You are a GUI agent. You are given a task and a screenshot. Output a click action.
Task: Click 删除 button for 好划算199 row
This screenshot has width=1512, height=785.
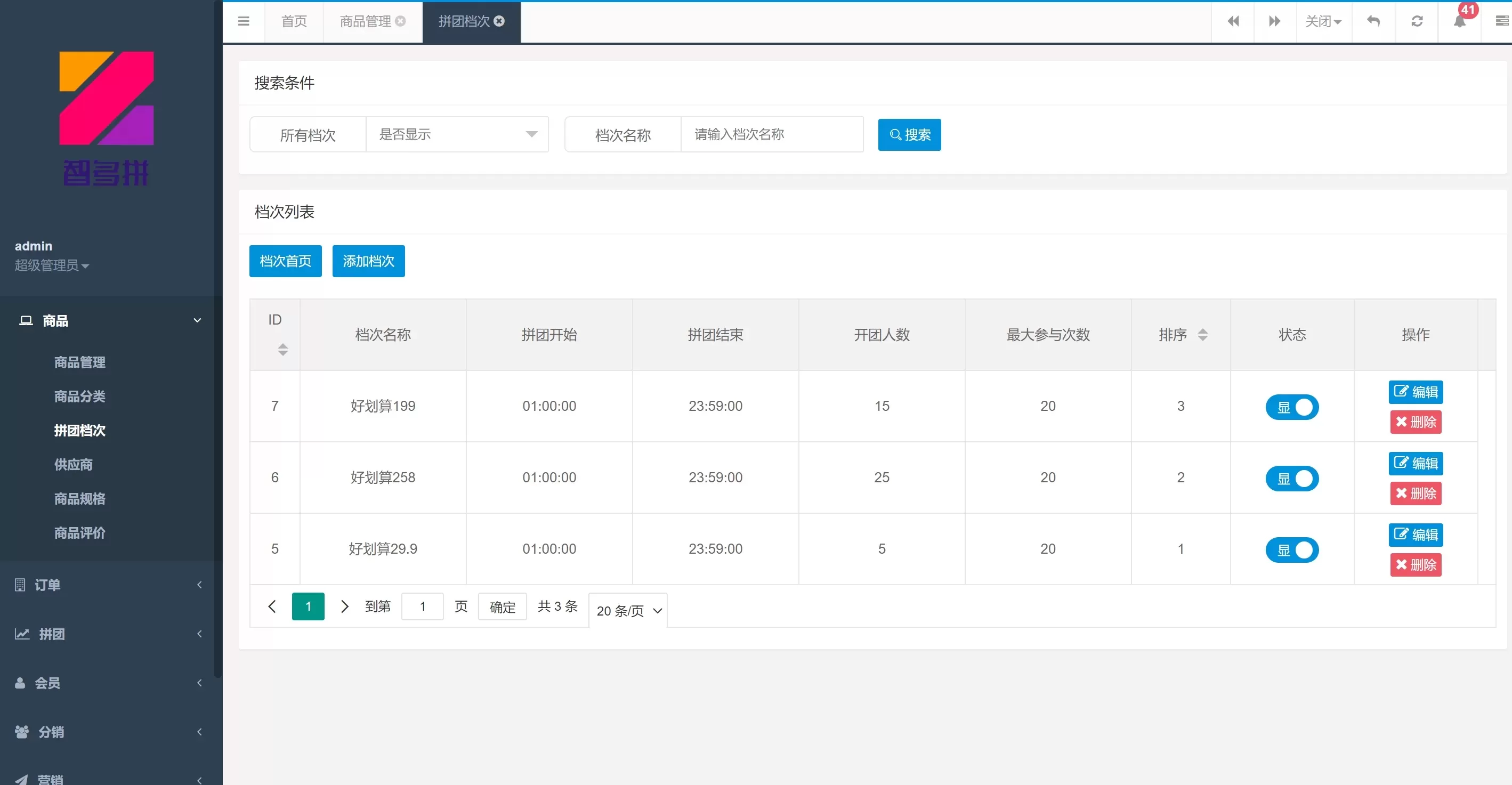click(x=1415, y=422)
